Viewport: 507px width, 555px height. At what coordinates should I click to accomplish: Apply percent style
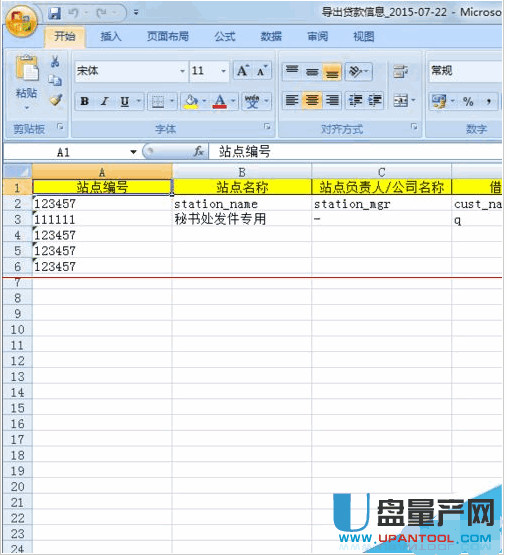click(468, 102)
